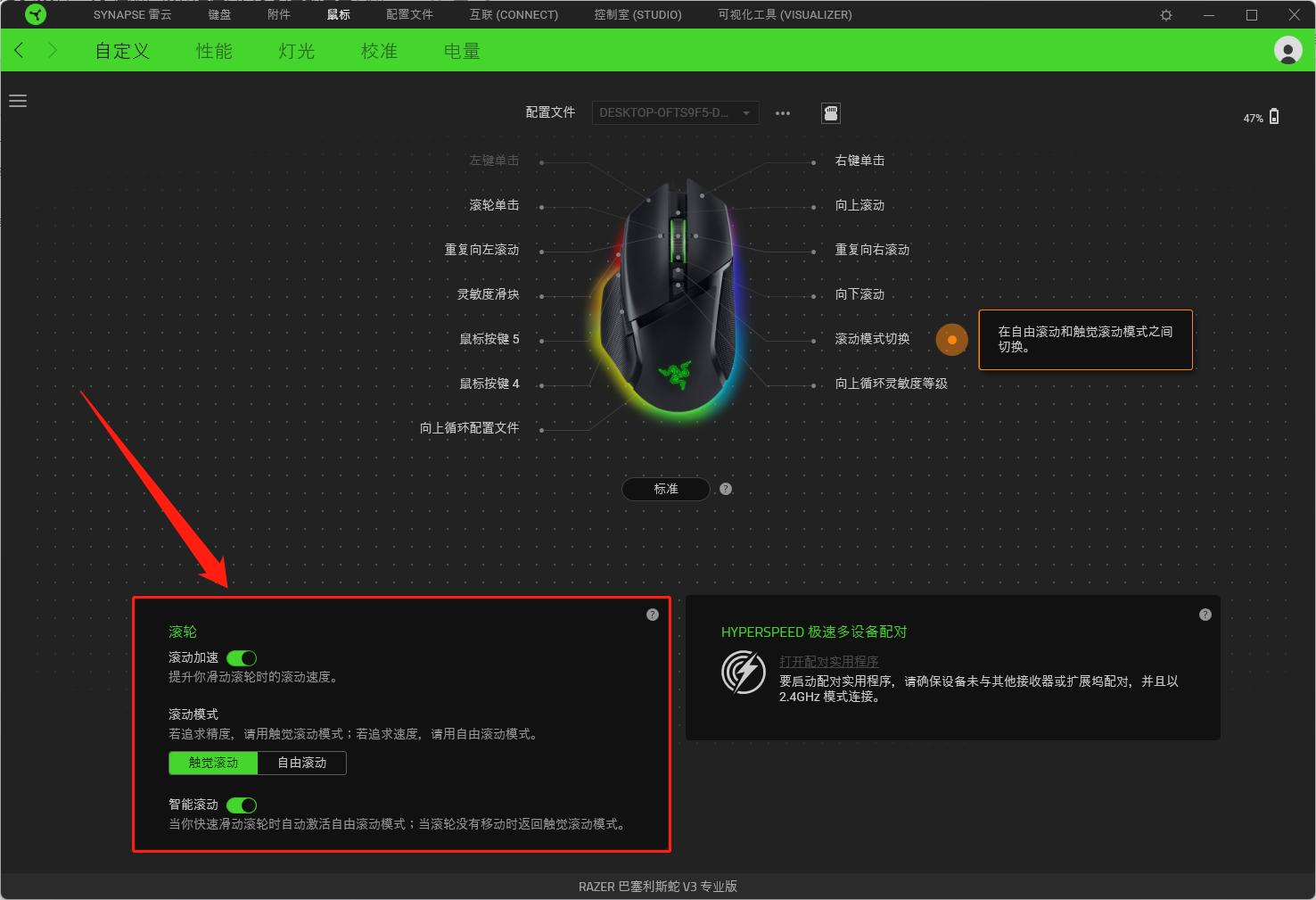Select 鼠标按键 4 assignment
This screenshot has width=1316, height=900.
point(489,384)
